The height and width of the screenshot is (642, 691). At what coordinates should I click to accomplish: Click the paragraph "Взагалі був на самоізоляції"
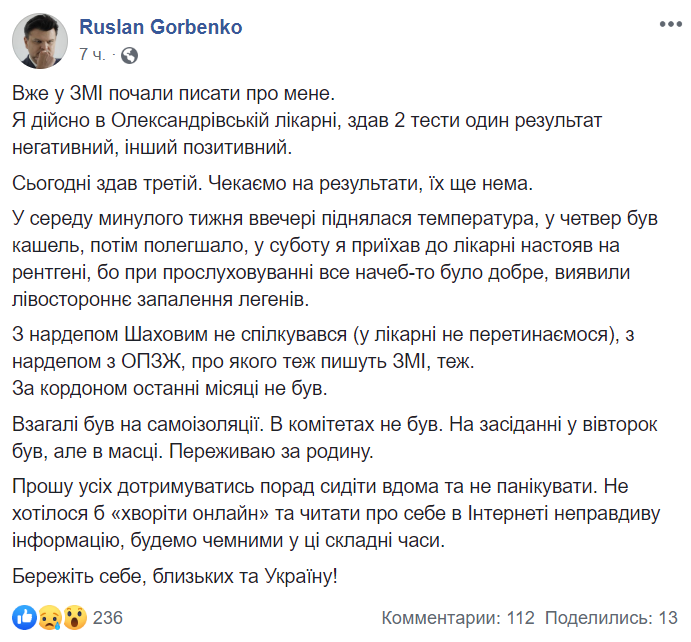coord(335,438)
